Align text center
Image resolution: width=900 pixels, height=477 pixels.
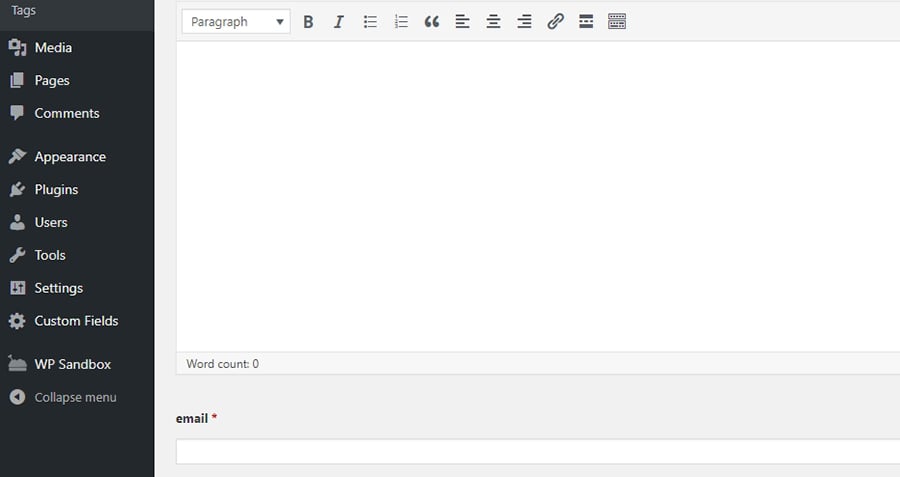click(x=493, y=22)
